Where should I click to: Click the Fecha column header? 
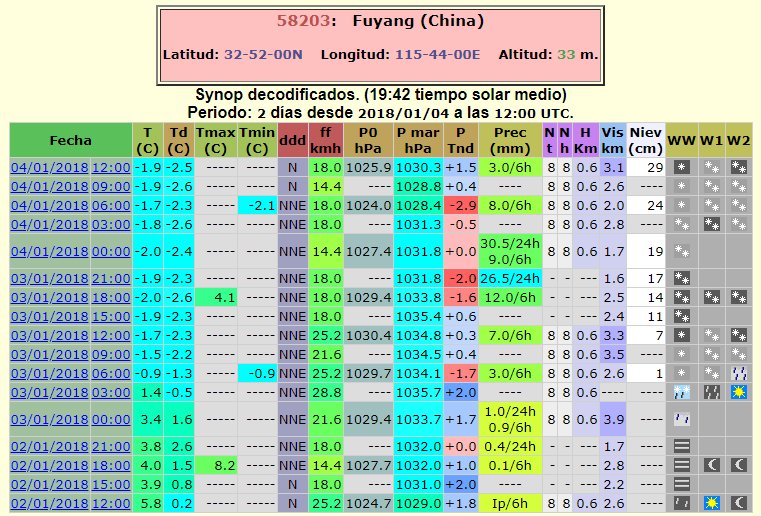tap(70, 140)
